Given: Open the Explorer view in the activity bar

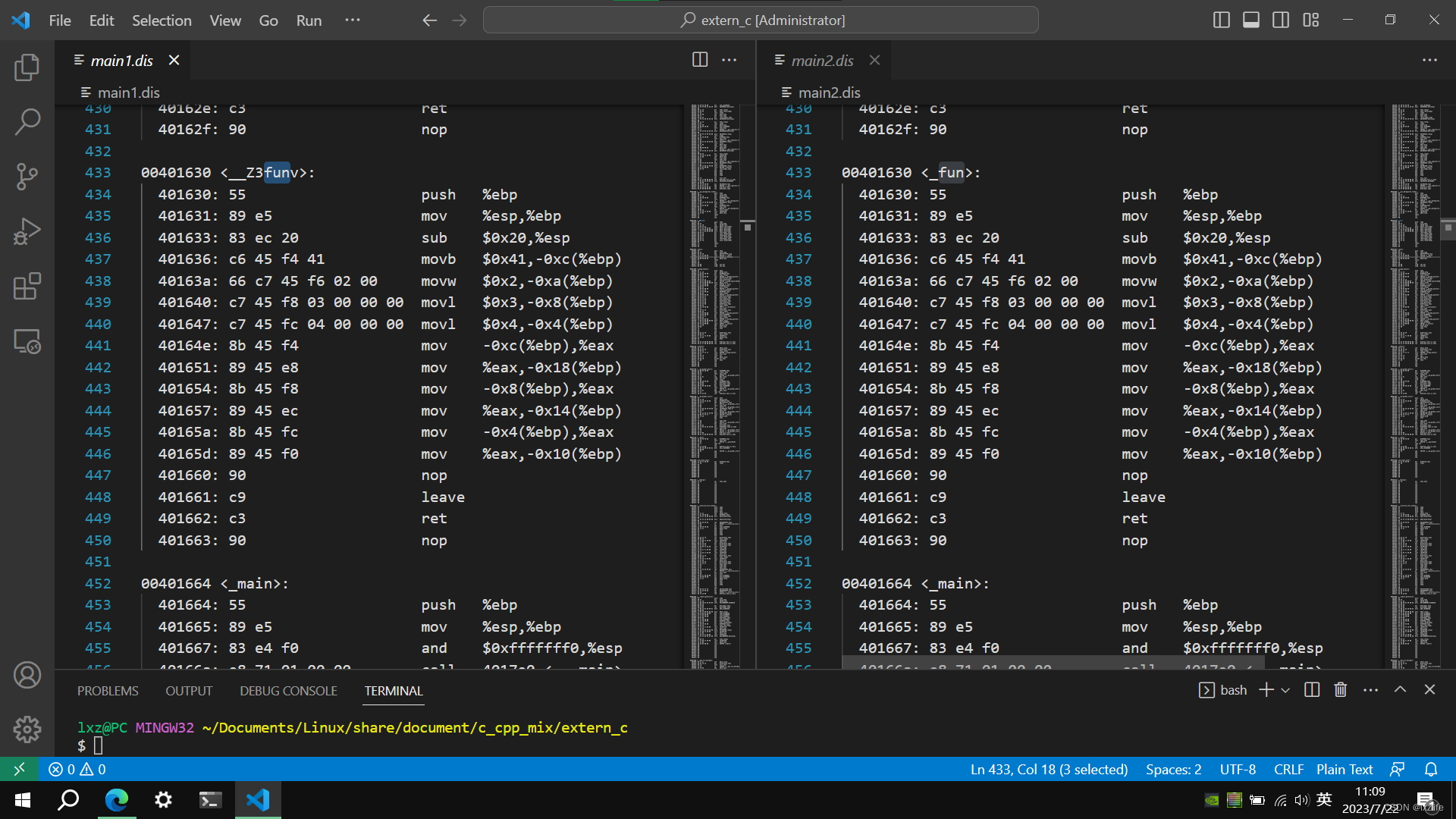Looking at the screenshot, I should (27, 67).
